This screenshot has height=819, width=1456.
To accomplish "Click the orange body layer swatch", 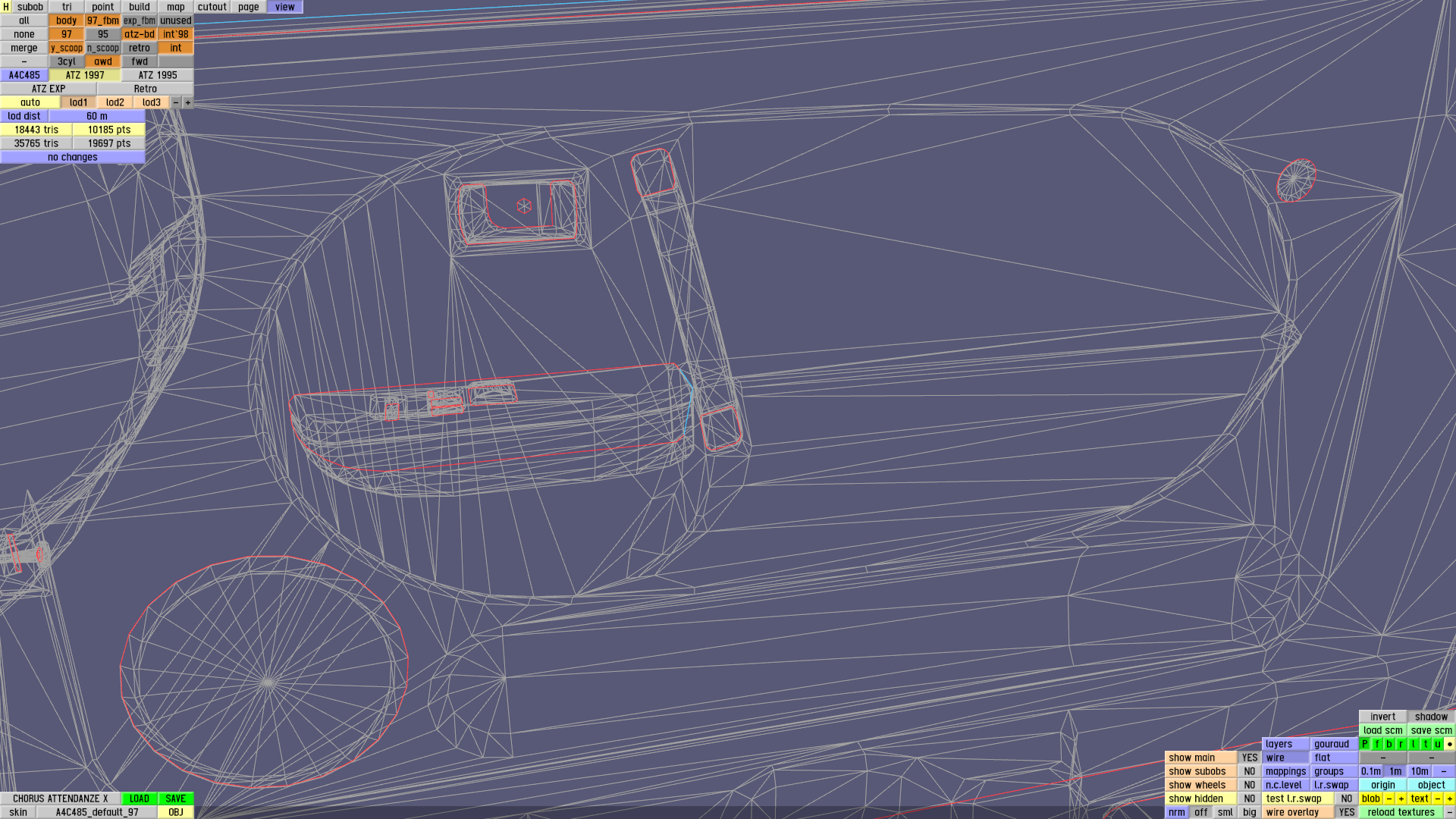I will coord(67,20).
